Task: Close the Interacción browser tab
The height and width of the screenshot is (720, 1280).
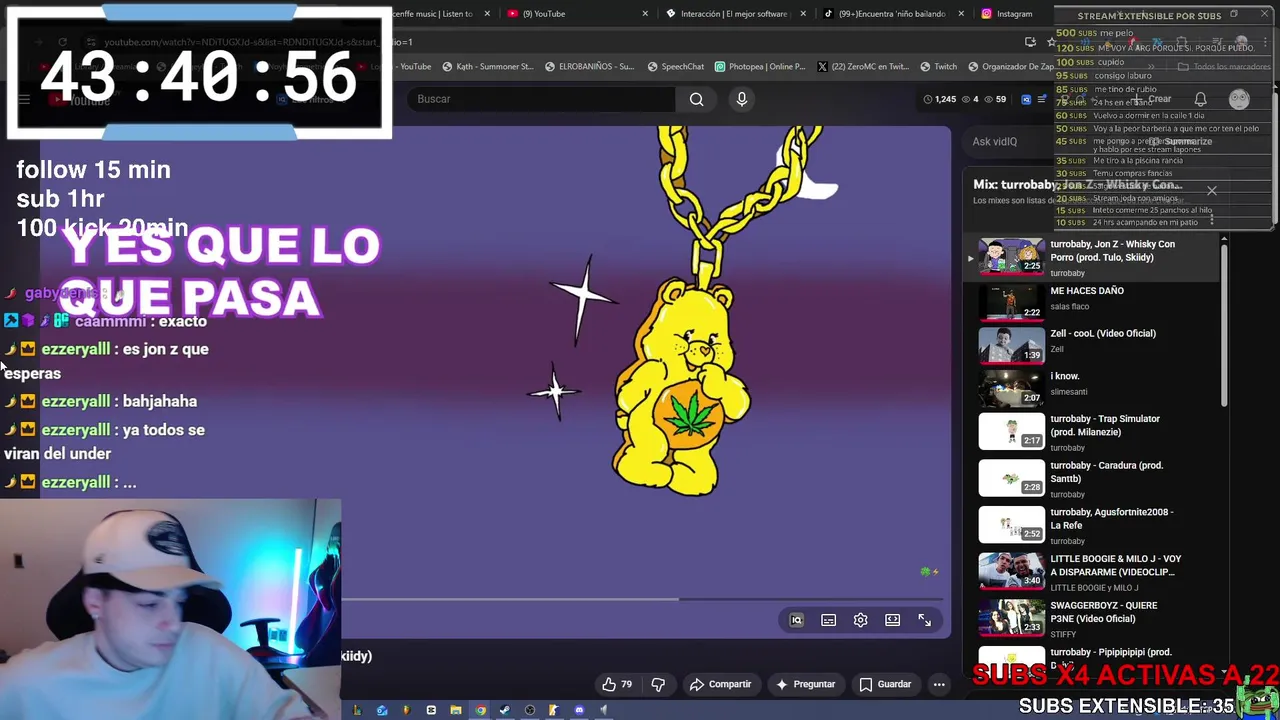Action: point(803,14)
